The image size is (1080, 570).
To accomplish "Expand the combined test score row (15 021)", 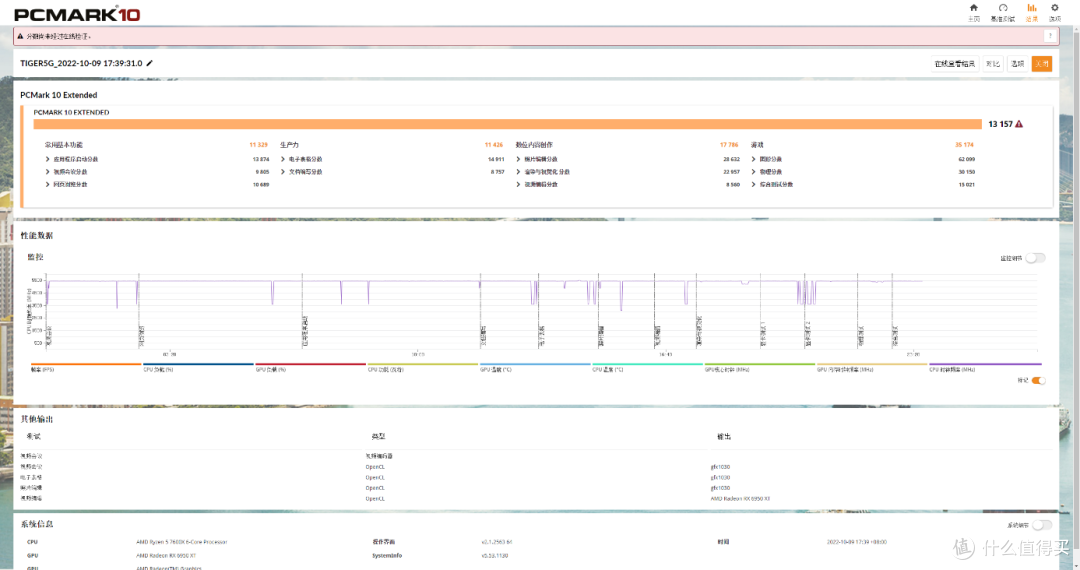I will [863, 184].
